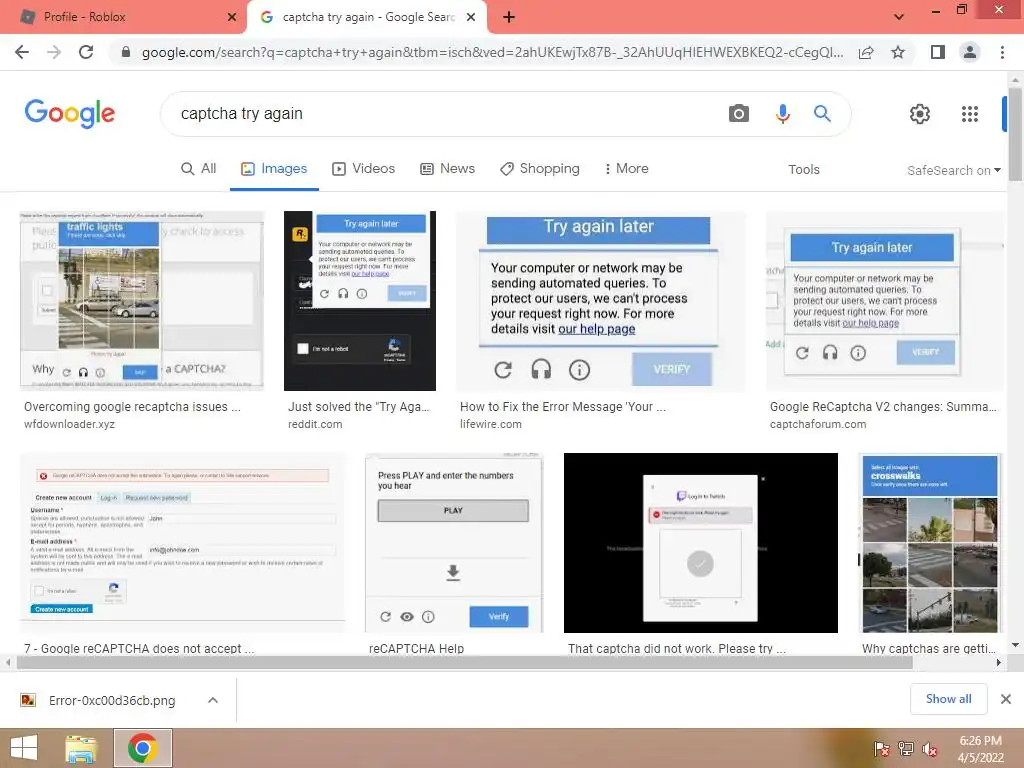This screenshot has height=768, width=1024.
Task: Bookmark this page with the star
Action: tap(898, 52)
